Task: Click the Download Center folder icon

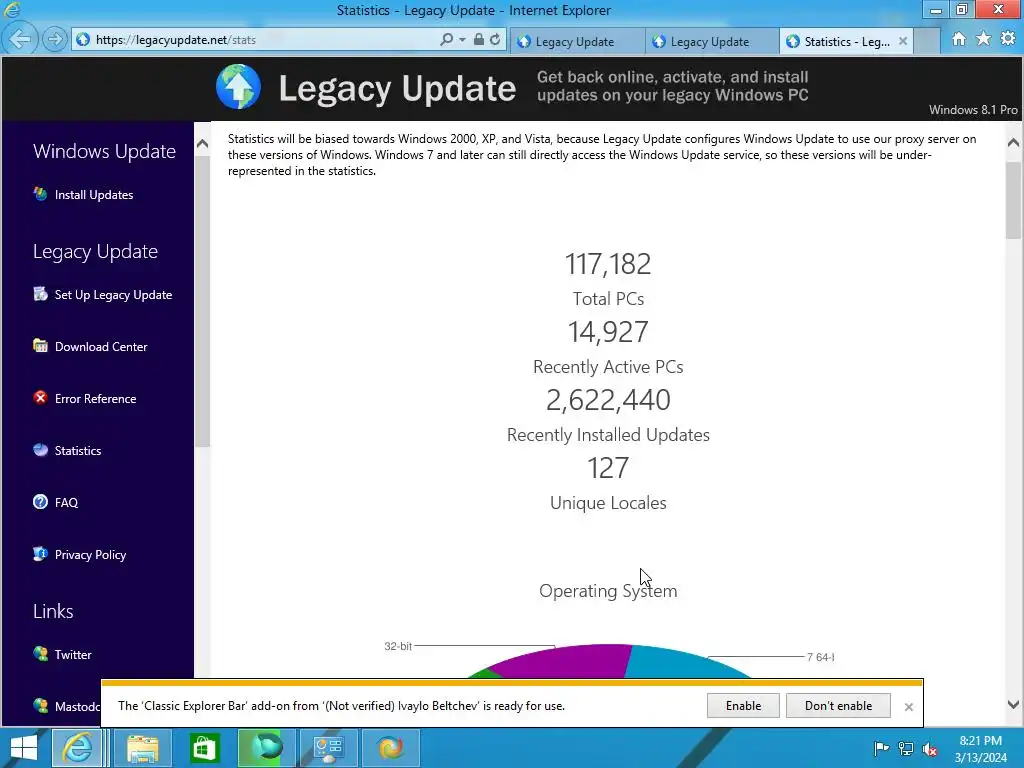Action: pyautogui.click(x=40, y=346)
